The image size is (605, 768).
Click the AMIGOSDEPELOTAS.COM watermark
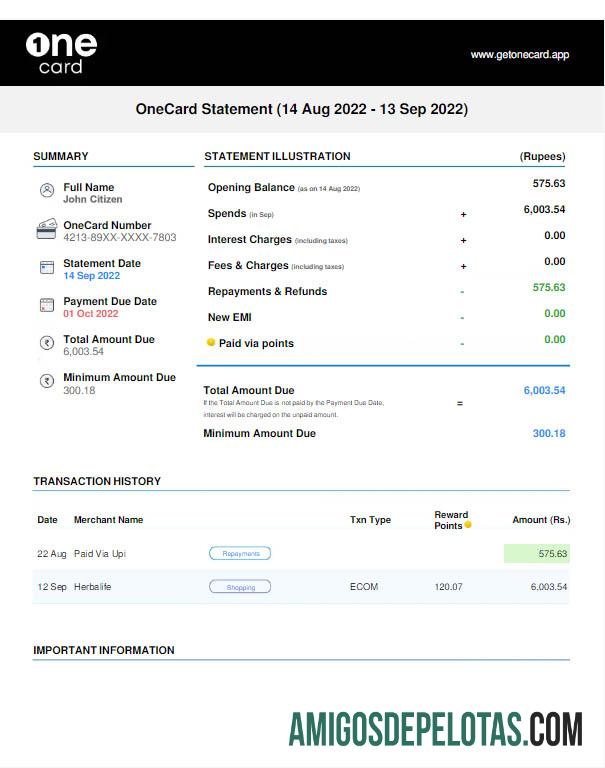(435, 730)
